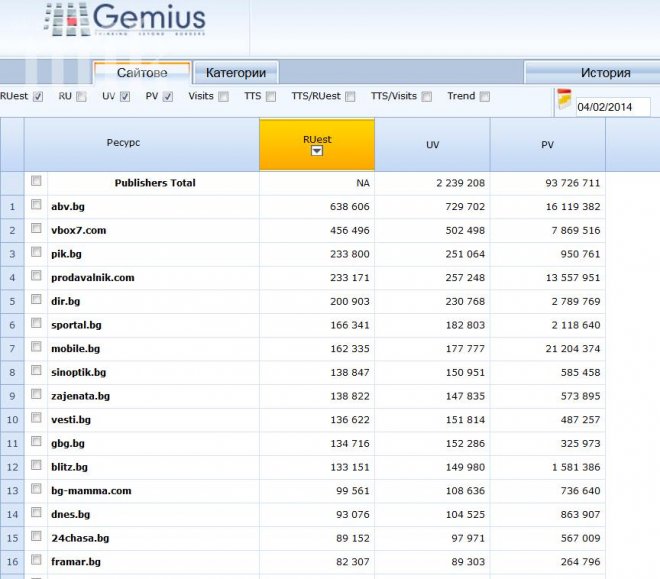This screenshot has width=660, height=579.
Task: Enable the Trend checkbox
Action: pos(485,97)
